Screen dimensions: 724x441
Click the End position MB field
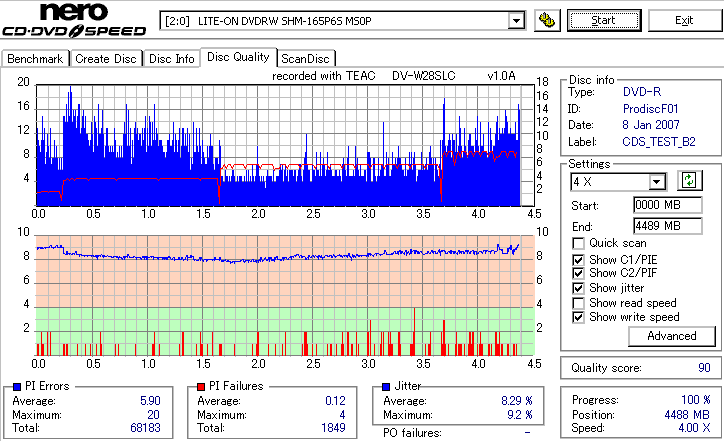tap(668, 226)
